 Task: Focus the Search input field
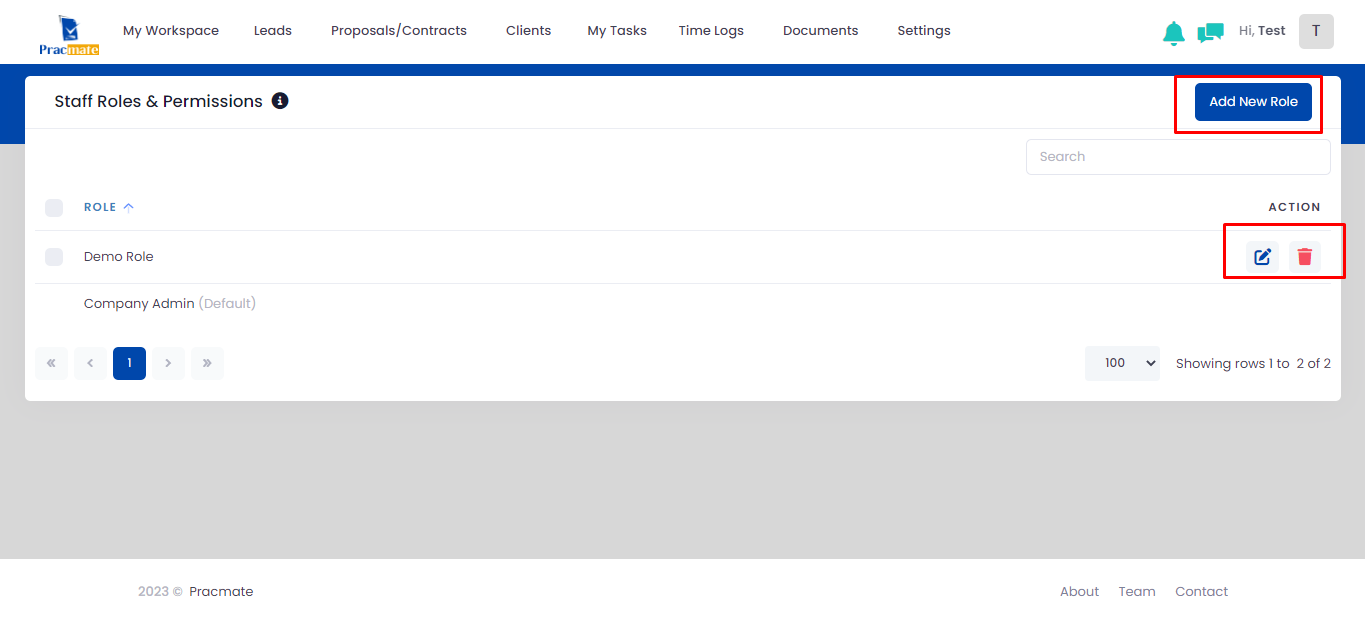(x=1178, y=157)
